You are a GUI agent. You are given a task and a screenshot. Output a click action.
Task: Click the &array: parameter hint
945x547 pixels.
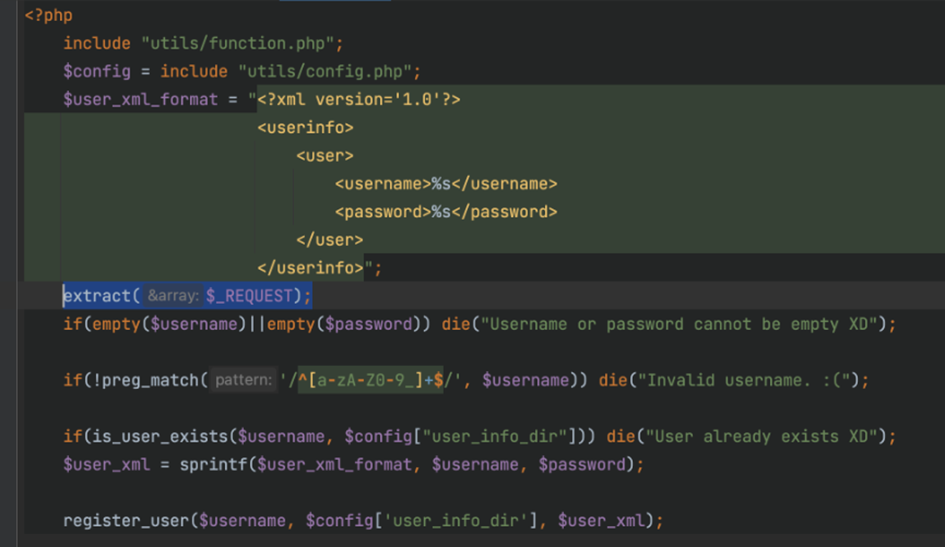click(173, 296)
